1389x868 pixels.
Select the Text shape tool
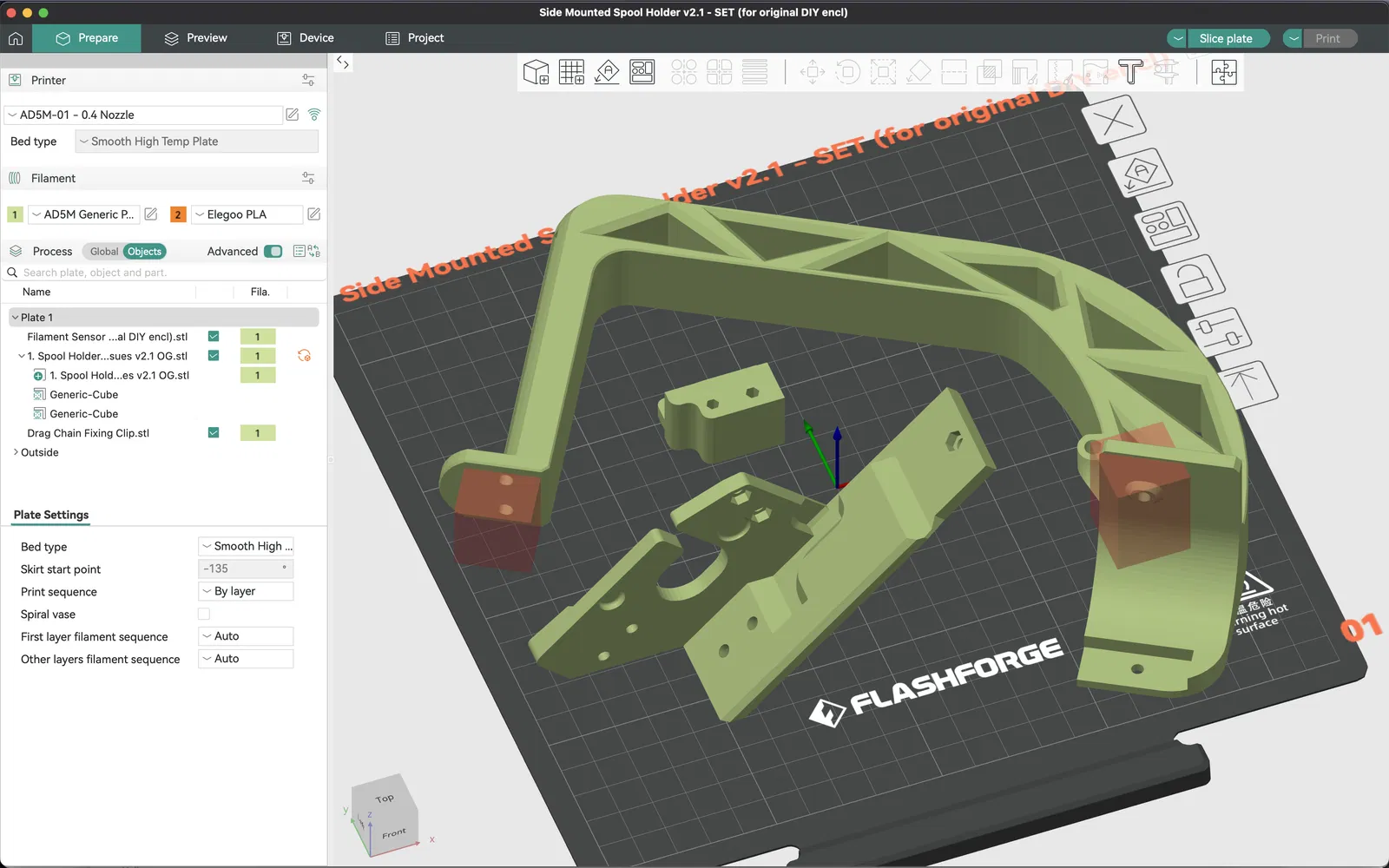[1130, 72]
